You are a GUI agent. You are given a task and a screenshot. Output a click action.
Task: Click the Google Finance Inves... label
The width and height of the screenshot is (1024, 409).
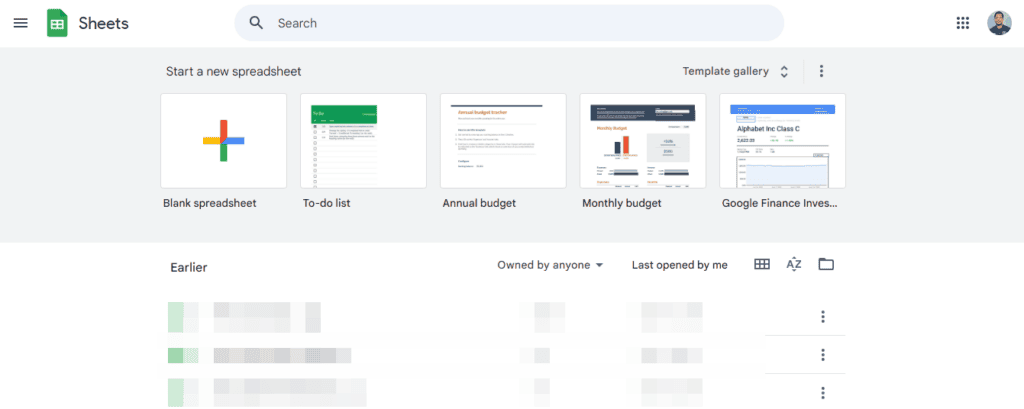(x=780, y=203)
